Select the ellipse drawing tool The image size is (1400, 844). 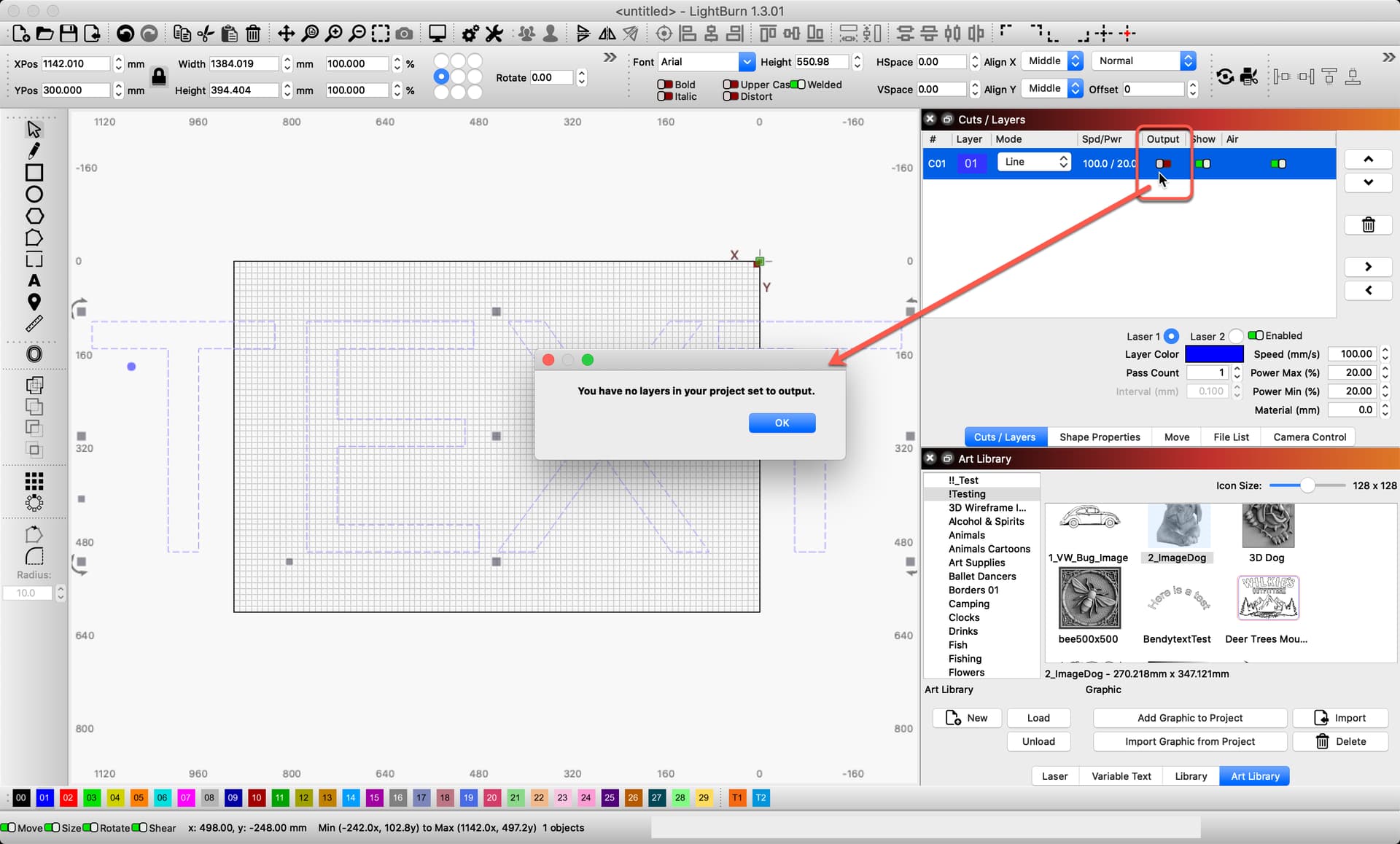click(x=34, y=194)
